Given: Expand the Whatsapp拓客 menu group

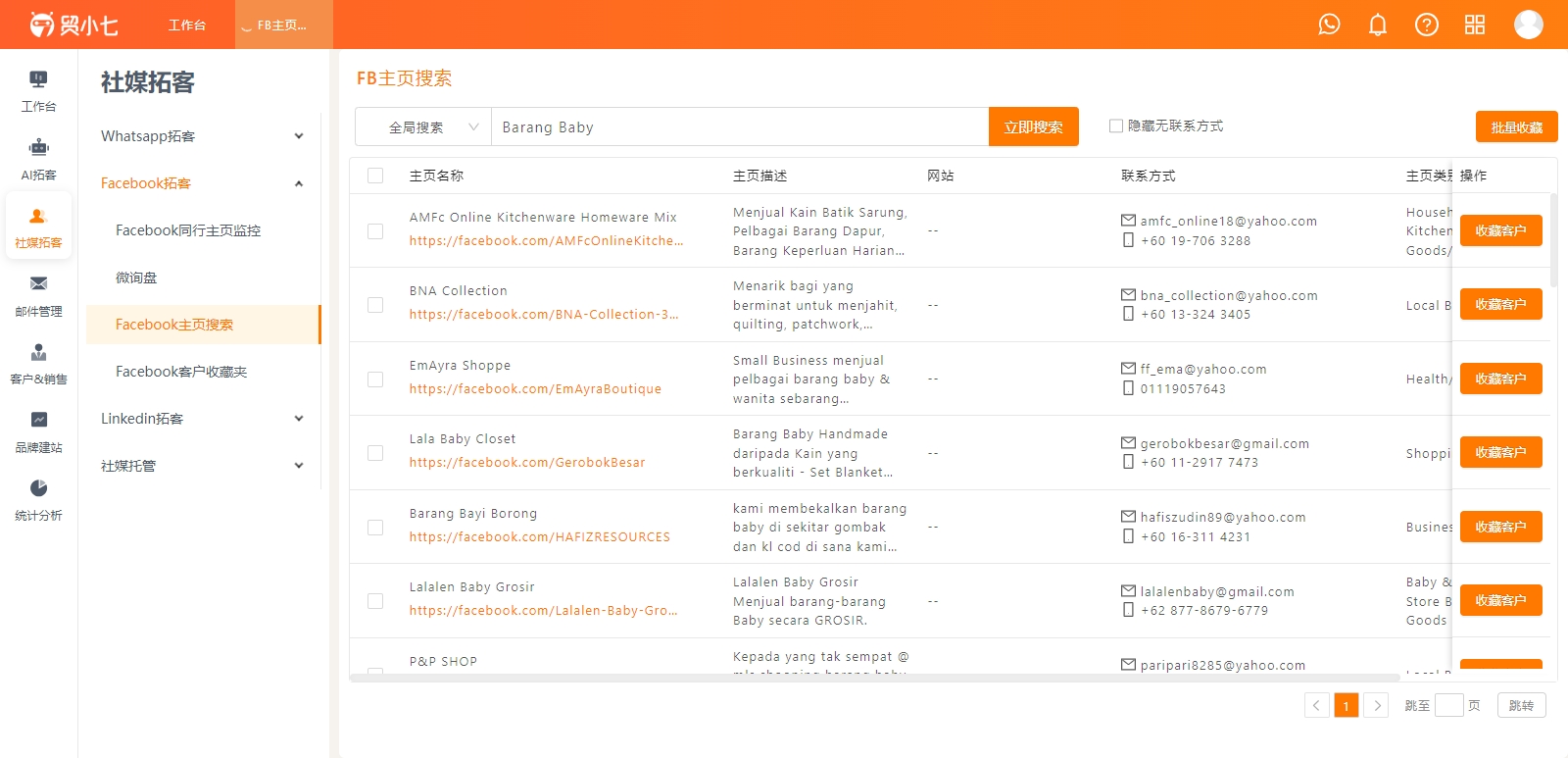Looking at the screenshot, I should point(203,136).
